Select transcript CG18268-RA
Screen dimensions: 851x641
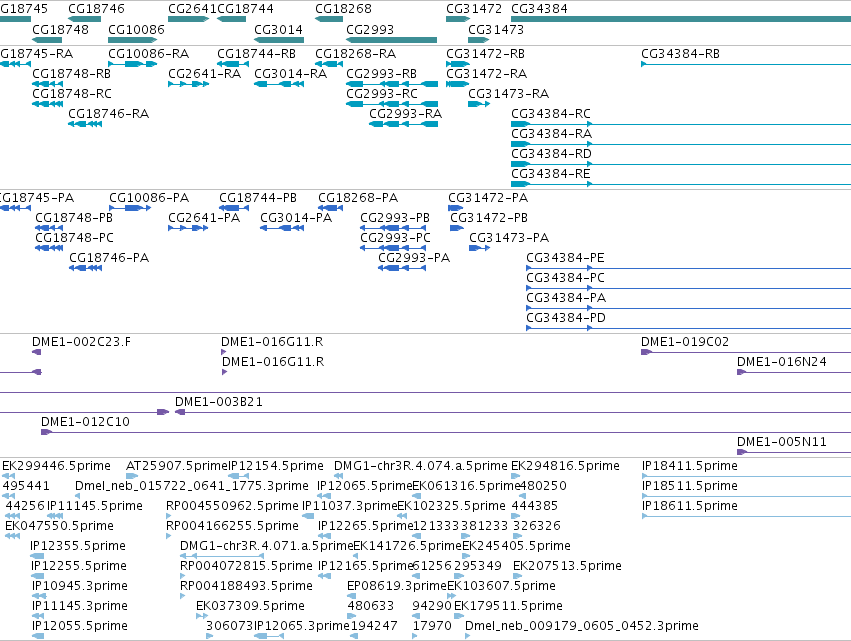point(329,64)
